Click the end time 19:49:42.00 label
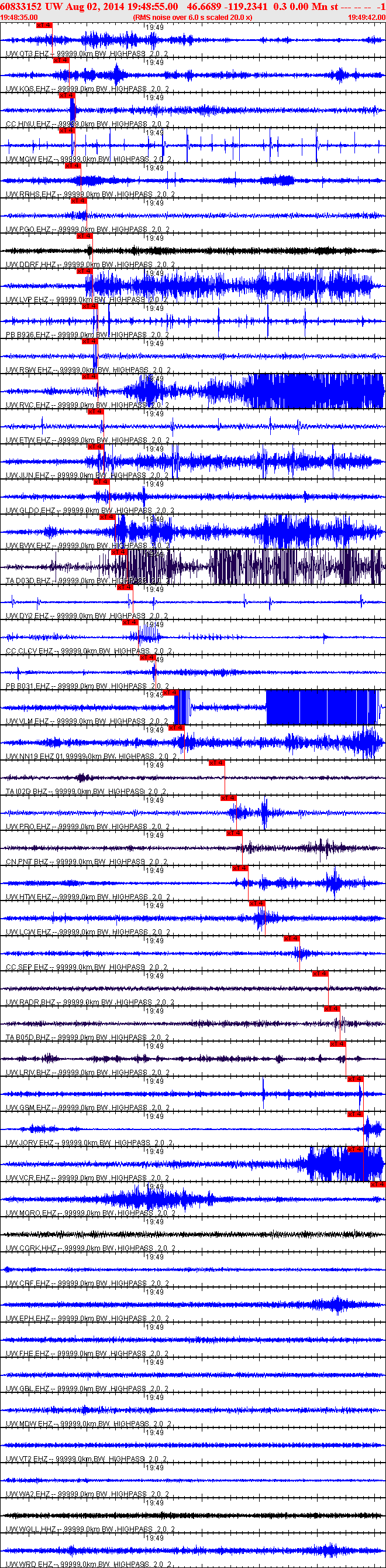This screenshot has height=1568, width=386. click(x=367, y=18)
